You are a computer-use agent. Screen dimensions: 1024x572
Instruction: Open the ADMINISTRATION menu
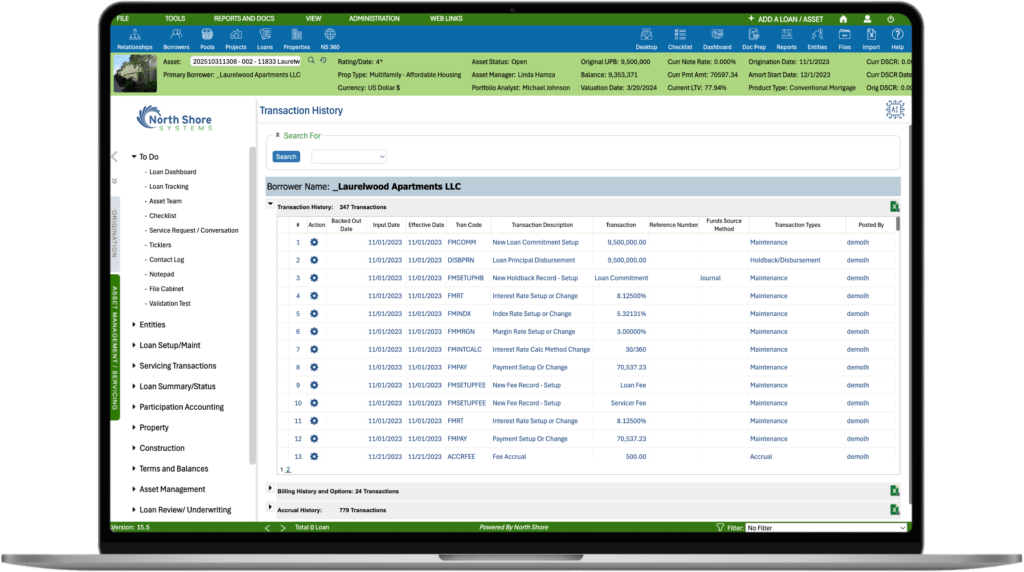click(x=374, y=18)
